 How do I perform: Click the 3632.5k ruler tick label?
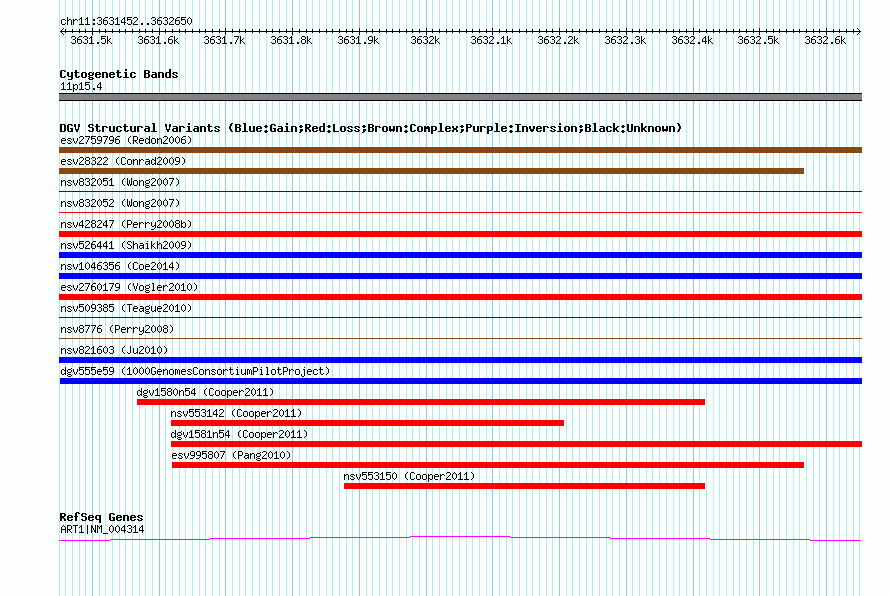[758, 40]
